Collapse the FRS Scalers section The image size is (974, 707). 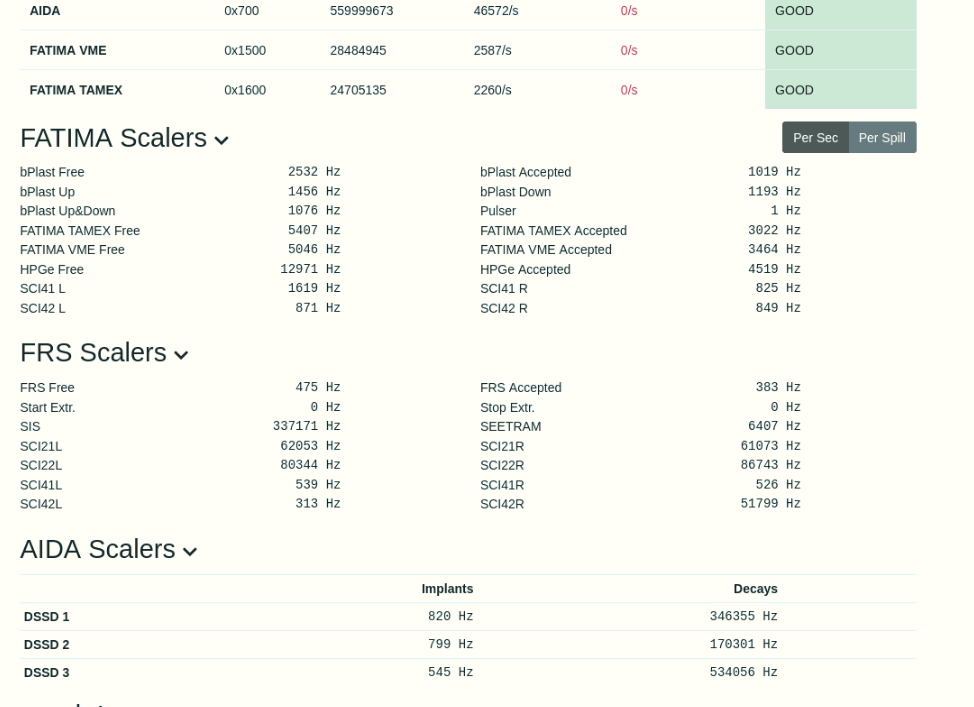tap(181, 355)
